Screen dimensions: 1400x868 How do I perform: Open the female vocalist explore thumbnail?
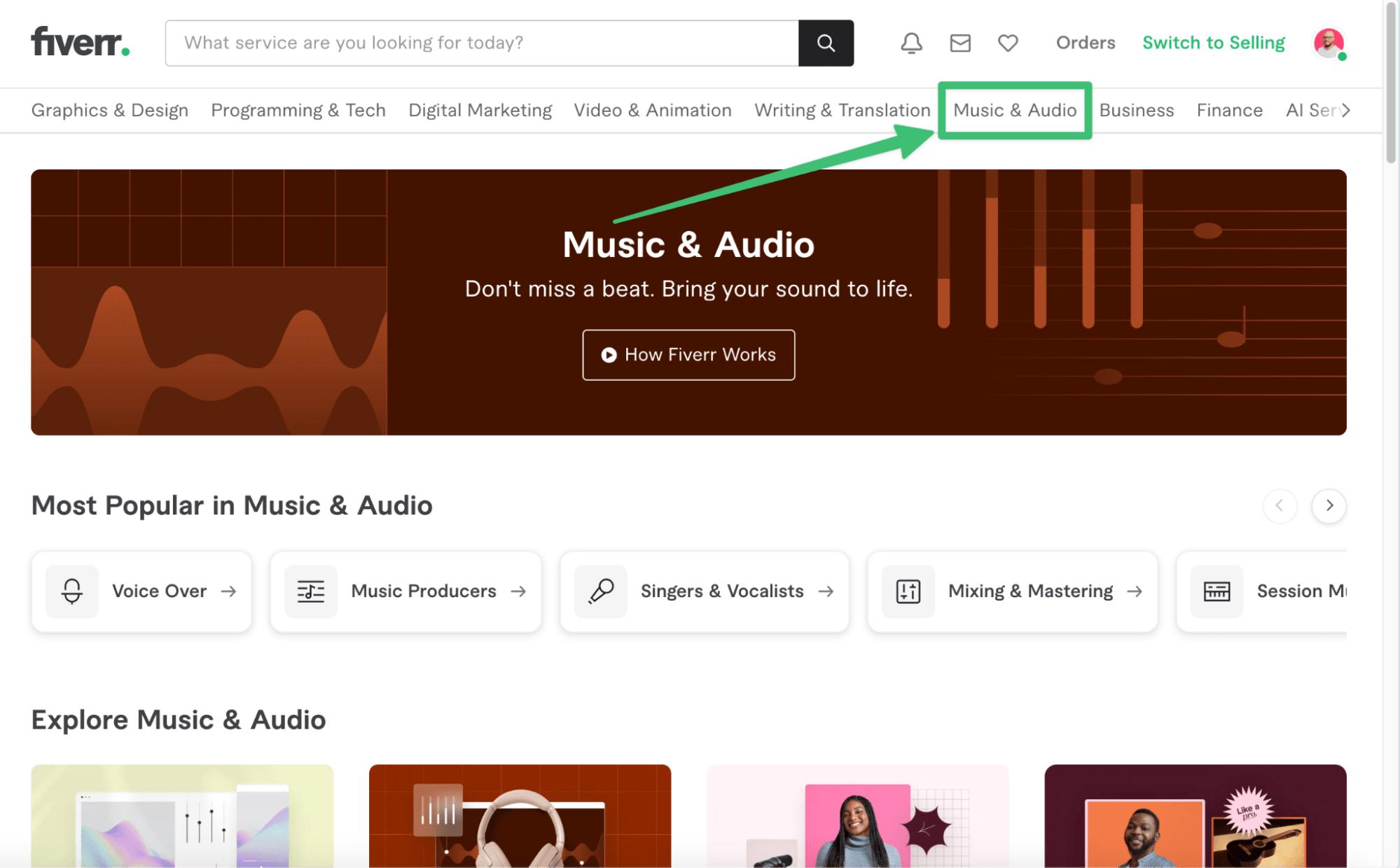tap(857, 816)
